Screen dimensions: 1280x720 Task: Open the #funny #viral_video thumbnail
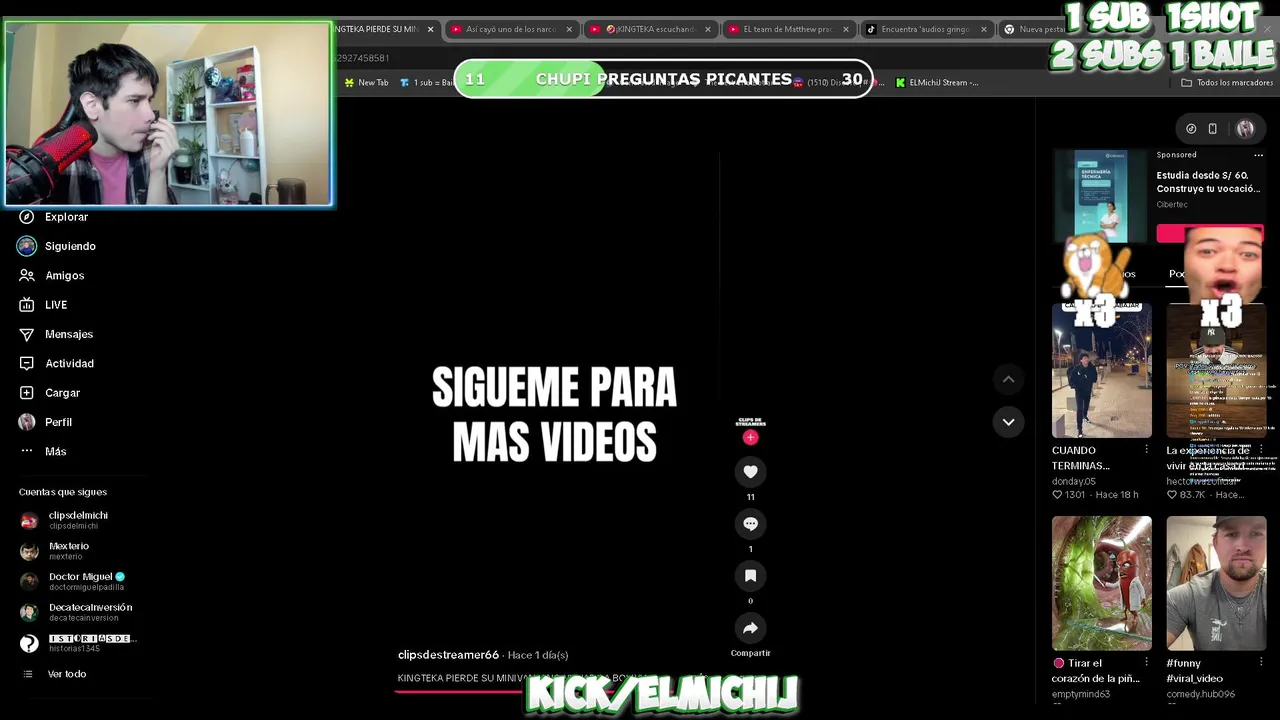point(1216,583)
